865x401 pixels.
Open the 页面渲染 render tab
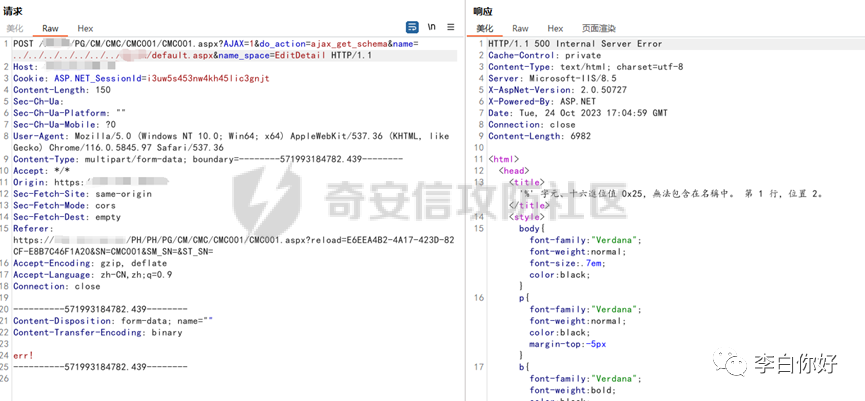pyautogui.click(x=599, y=29)
